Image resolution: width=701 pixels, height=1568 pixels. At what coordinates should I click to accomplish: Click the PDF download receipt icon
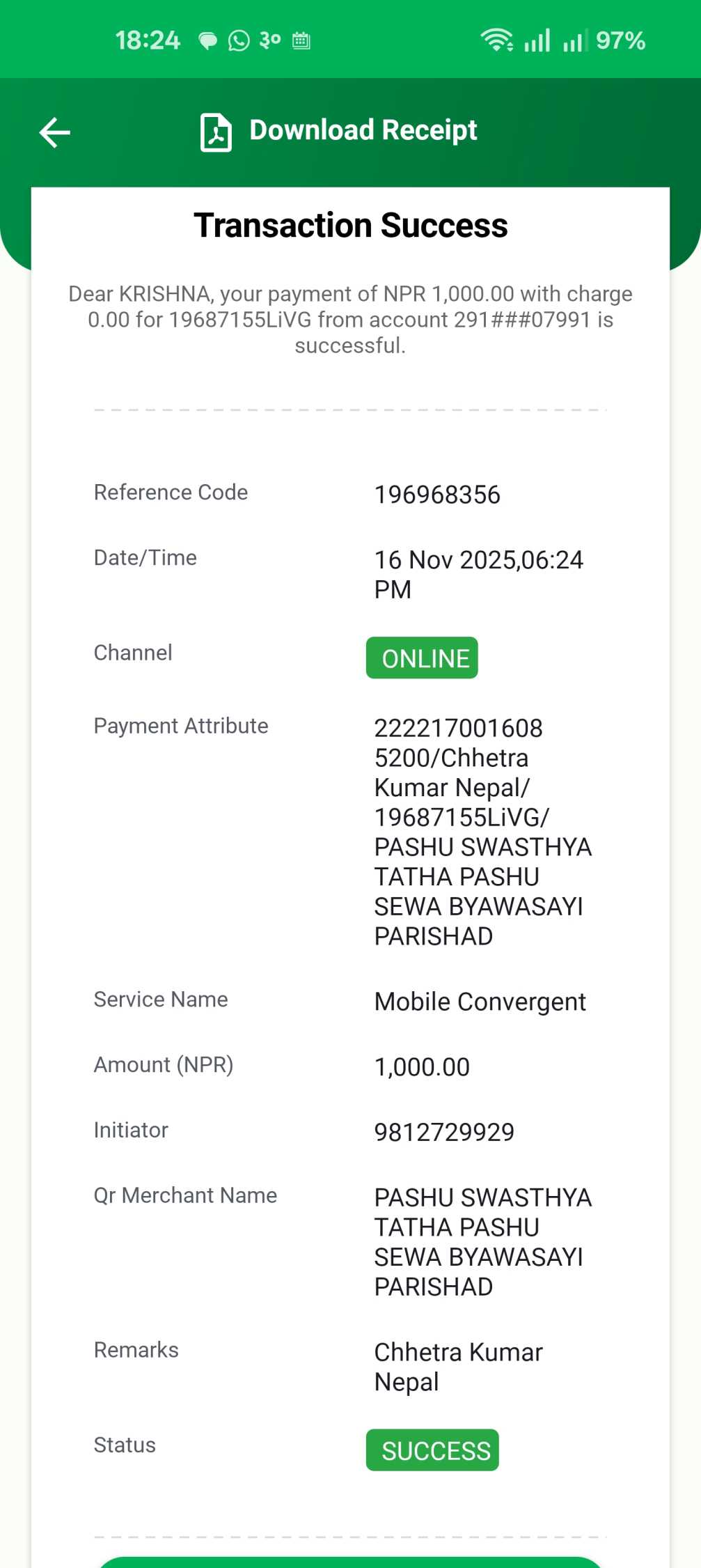[216, 132]
